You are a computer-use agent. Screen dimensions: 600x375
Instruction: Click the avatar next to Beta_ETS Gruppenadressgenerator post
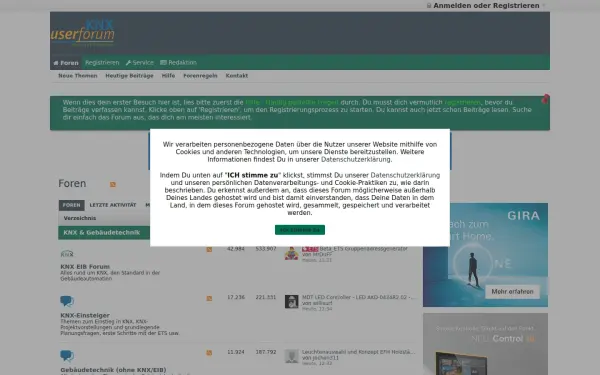(292, 253)
